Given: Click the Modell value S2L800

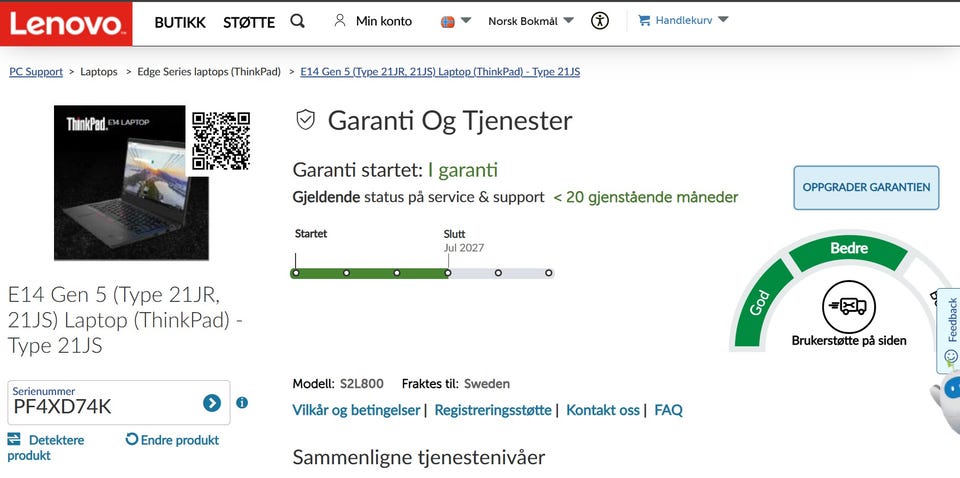Looking at the screenshot, I should [362, 384].
